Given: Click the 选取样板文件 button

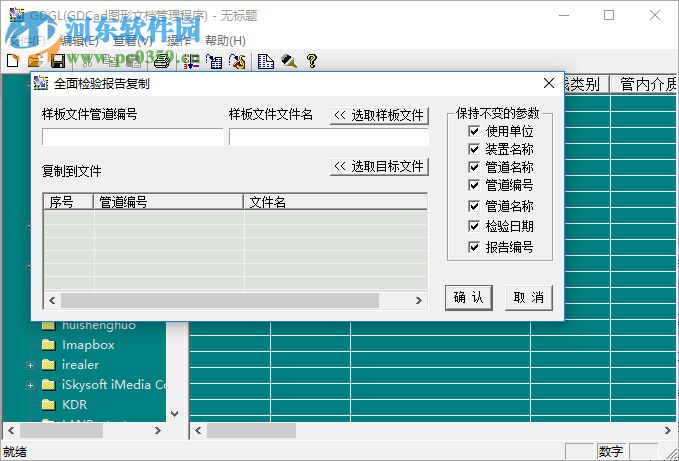Looking at the screenshot, I should pyautogui.click(x=379, y=116).
